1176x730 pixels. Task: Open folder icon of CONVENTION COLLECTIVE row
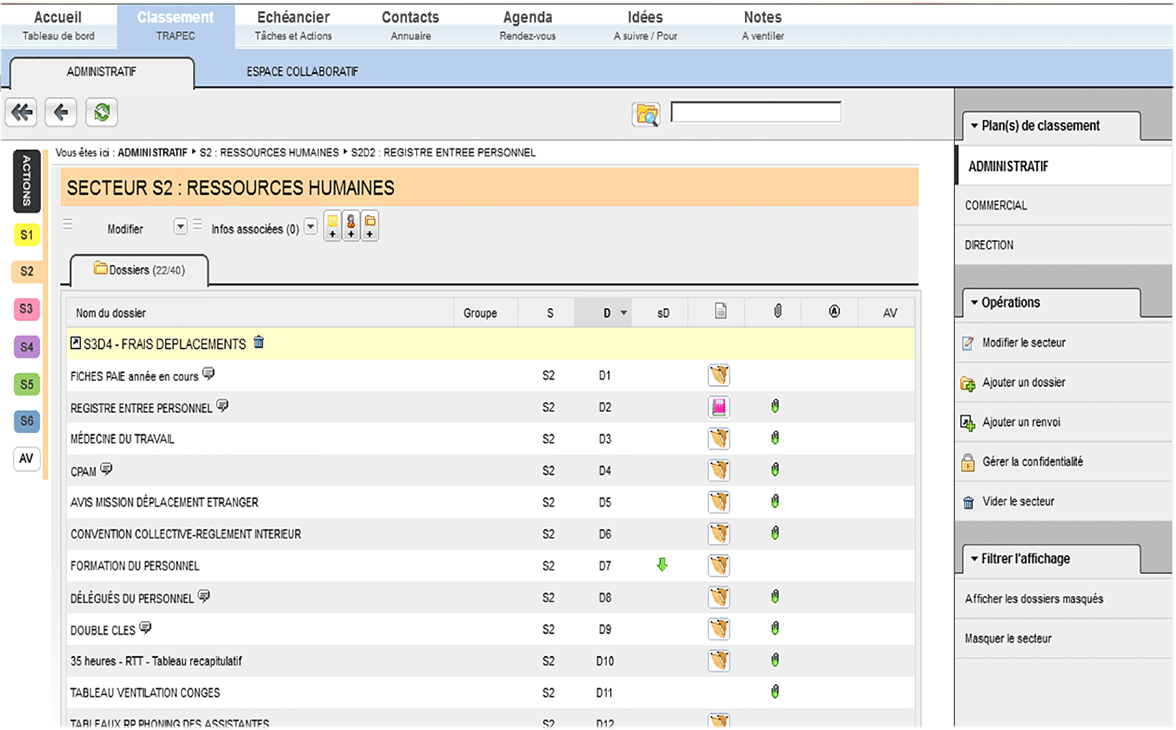718,533
